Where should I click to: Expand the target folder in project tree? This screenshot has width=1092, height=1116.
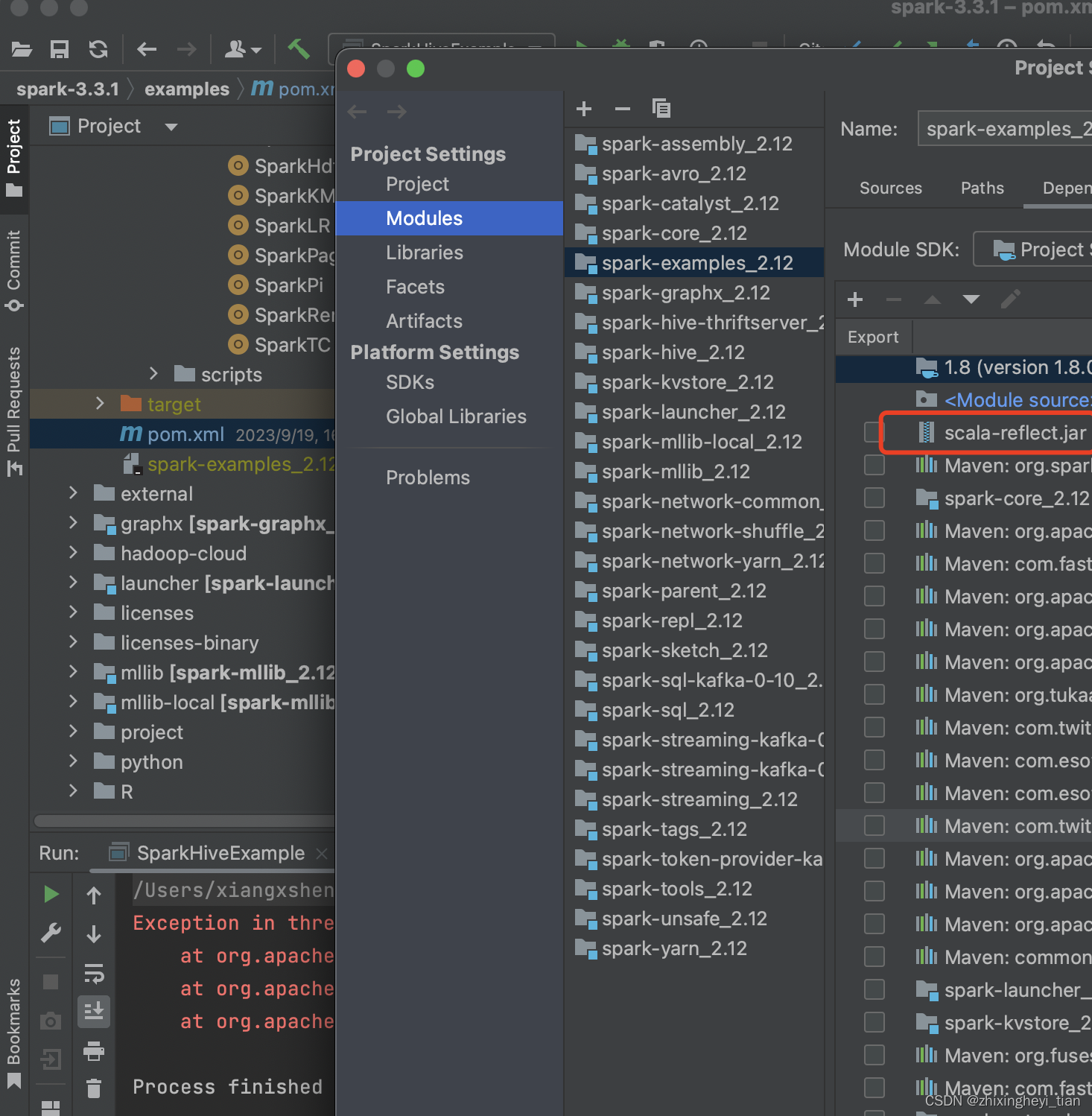(100, 404)
